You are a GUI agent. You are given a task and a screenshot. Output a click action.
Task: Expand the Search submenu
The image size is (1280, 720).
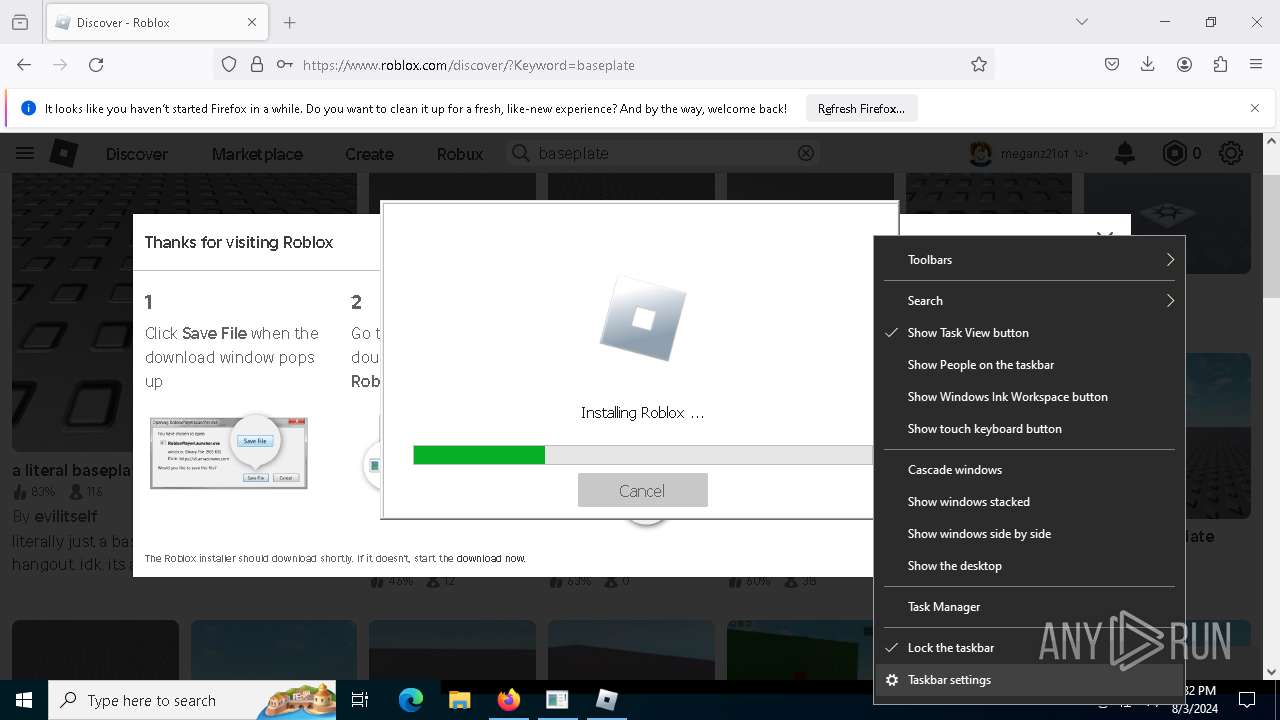(x=1029, y=301)
